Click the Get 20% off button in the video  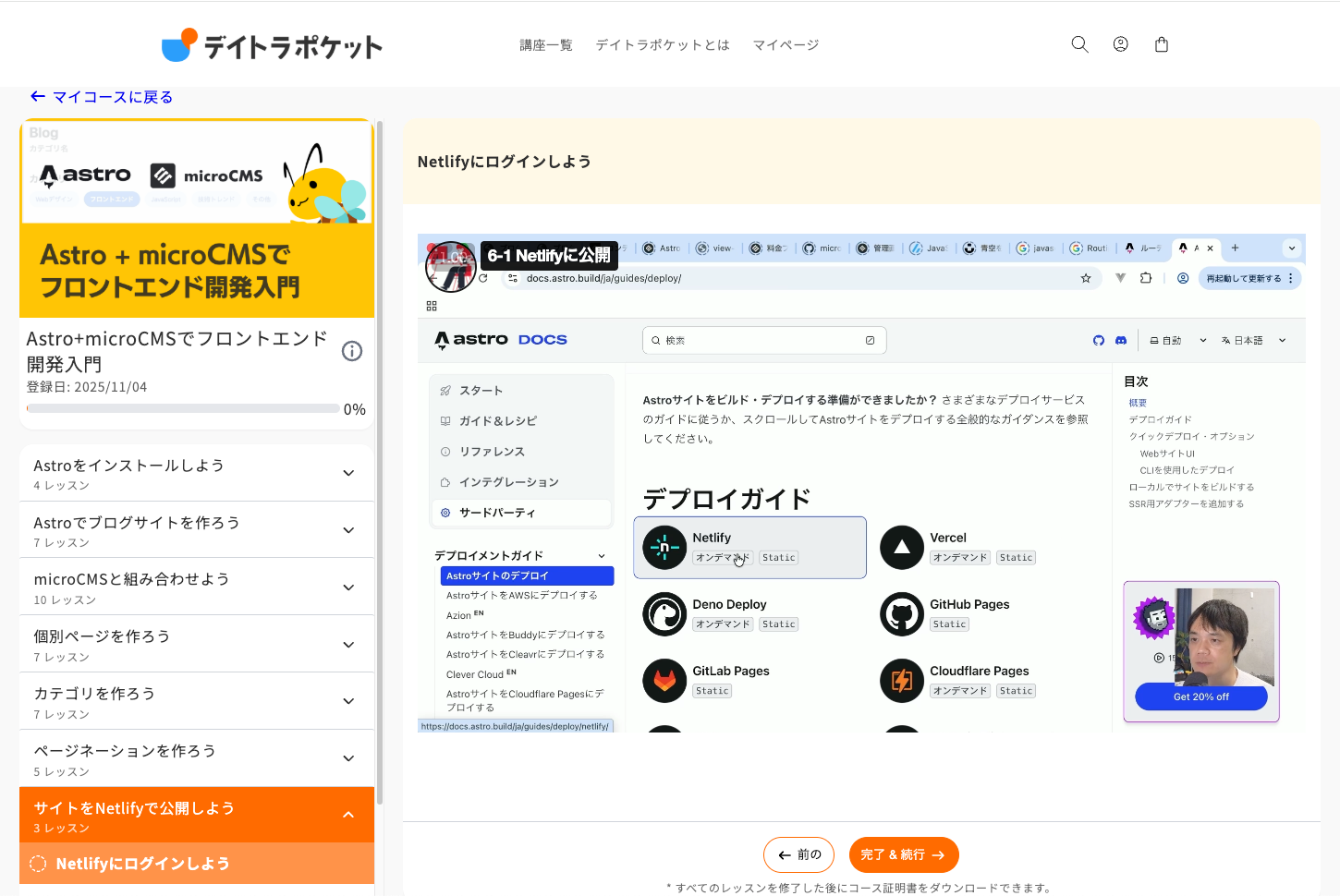tap(1201, 697)
